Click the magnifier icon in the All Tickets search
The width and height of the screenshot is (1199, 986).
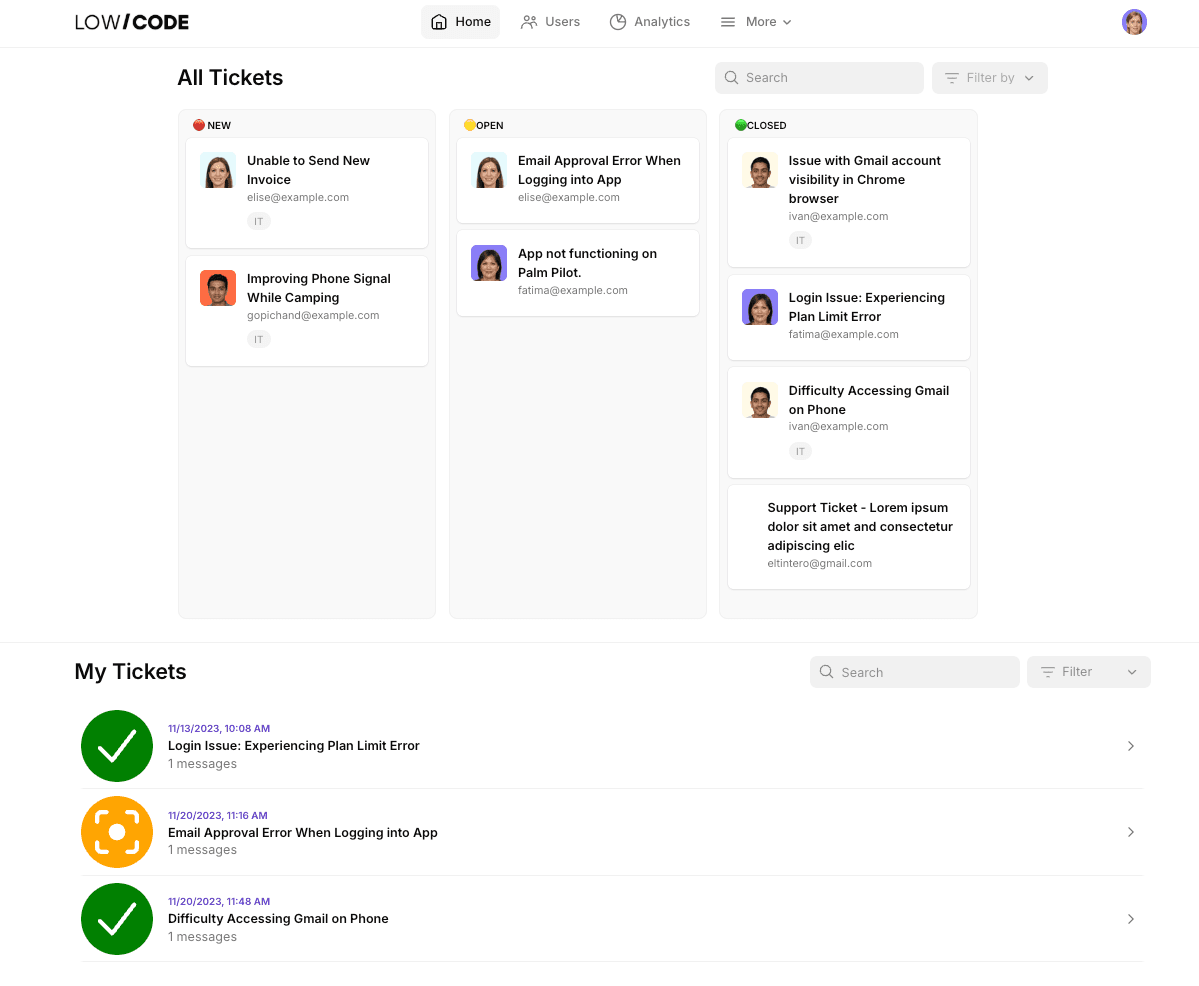[x=731, y=77]
